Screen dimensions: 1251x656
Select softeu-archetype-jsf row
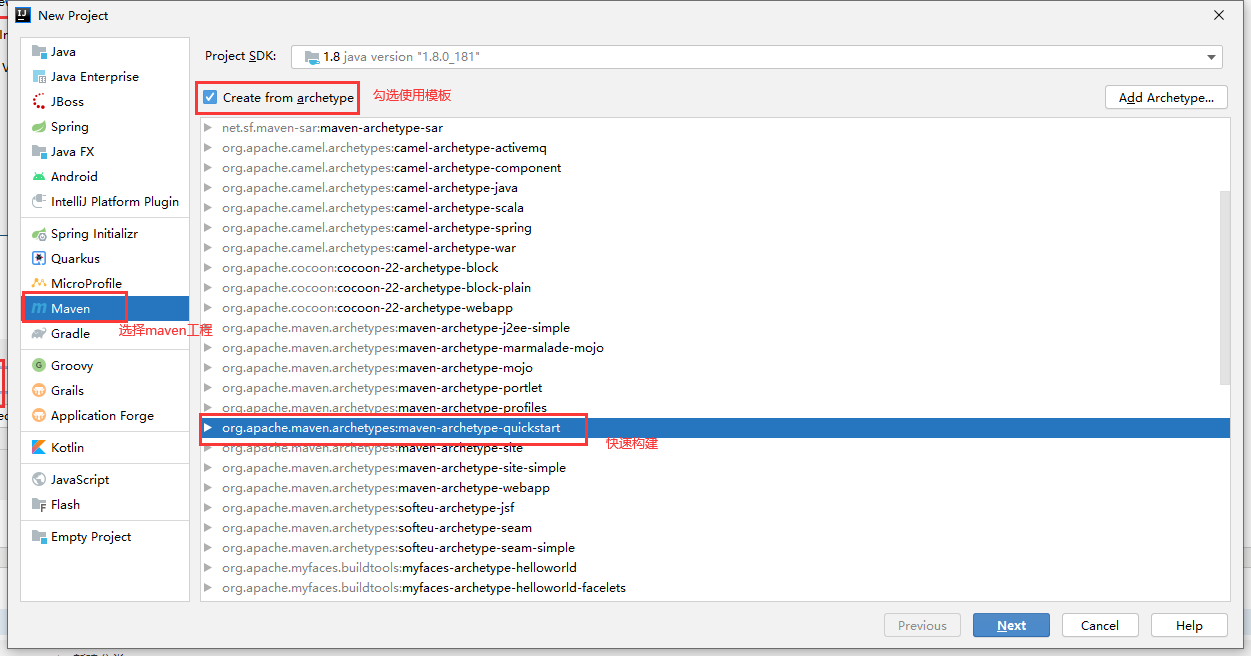[715, 508]
